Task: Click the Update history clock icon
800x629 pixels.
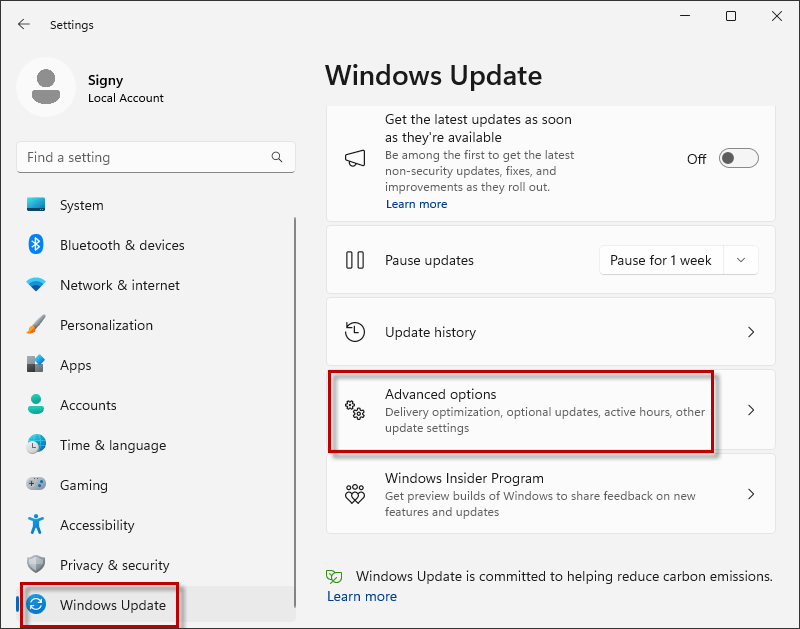Action: (x=355, y=332)
